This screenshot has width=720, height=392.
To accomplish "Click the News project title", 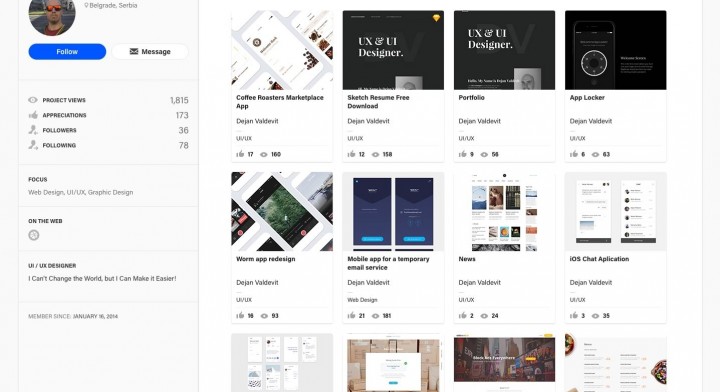I will [467, 259].
